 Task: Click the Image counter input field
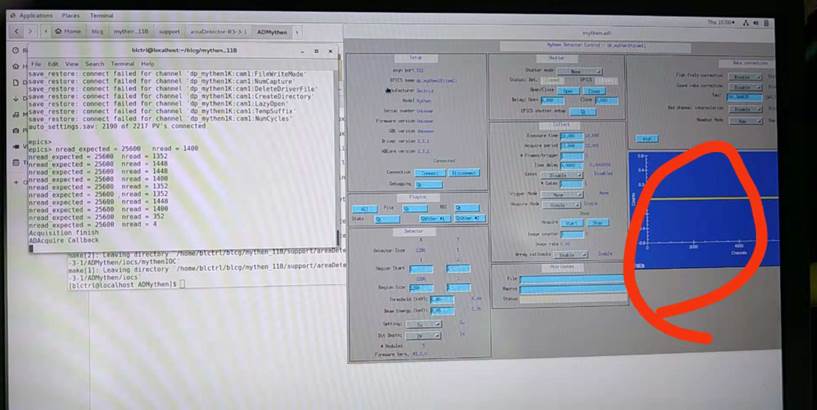572,234
